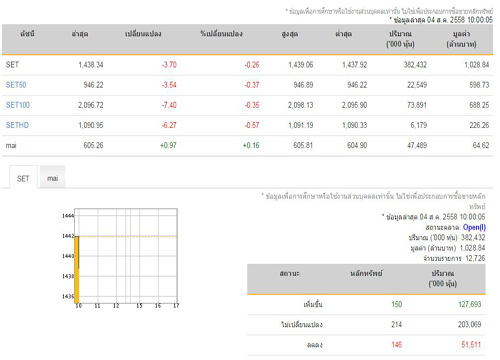Click mai volume 47,489
Screen dimensions: 500x360
pyautogui.click(x=417, y=145)
